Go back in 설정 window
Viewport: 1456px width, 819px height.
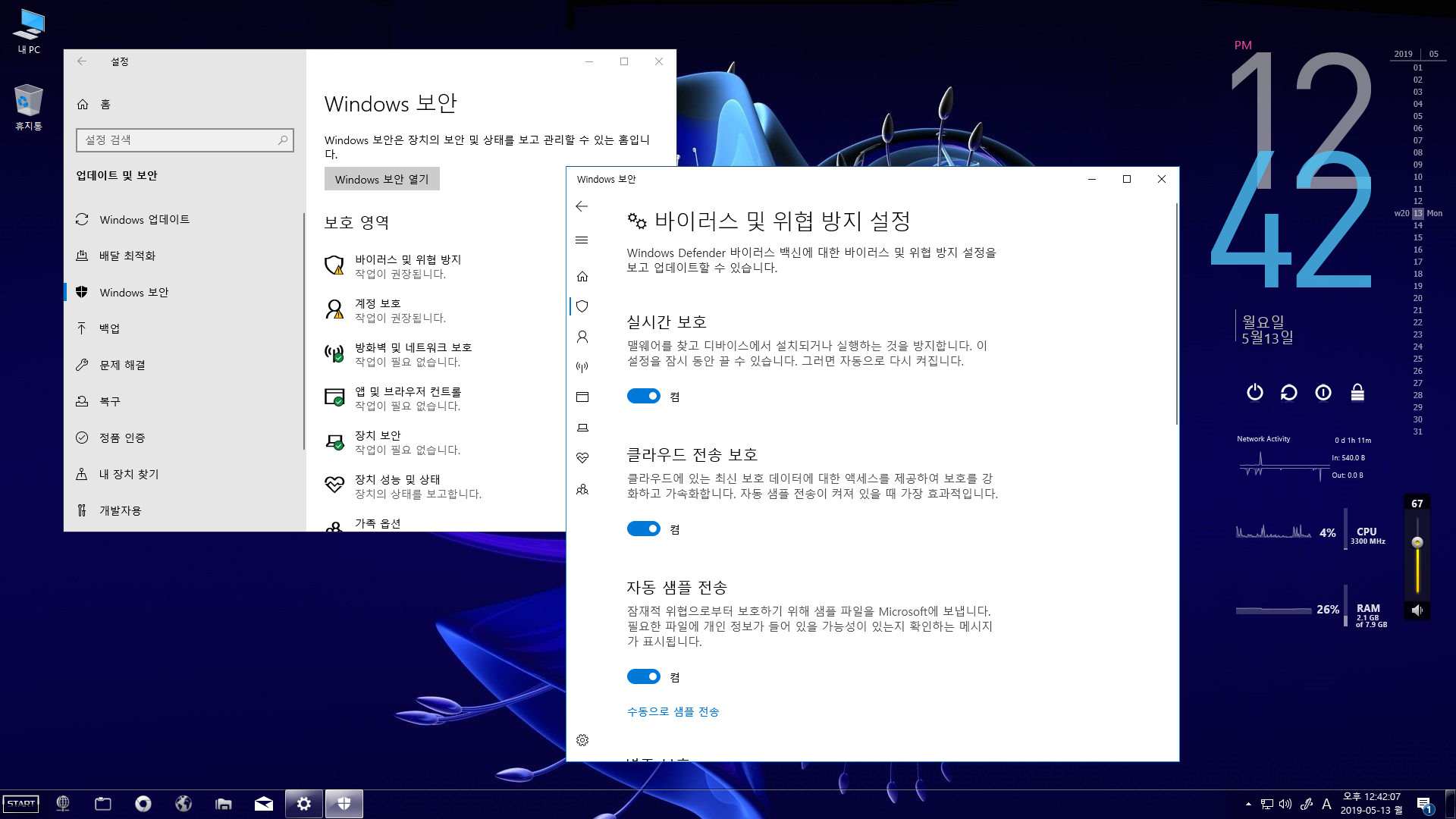(x=82, y=61)
